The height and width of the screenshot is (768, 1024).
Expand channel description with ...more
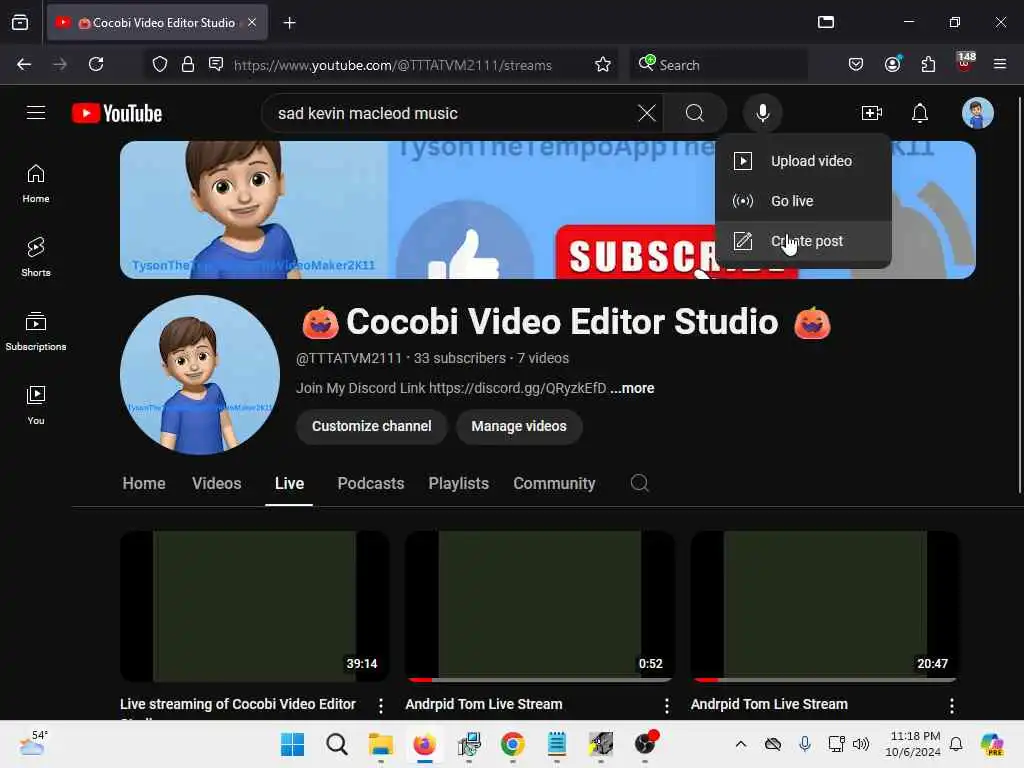coord(632,388)
